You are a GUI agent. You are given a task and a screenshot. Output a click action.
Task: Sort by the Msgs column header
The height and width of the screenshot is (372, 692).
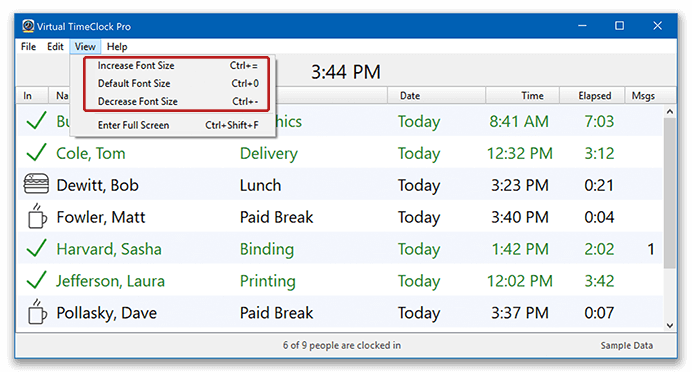[651, 95]
